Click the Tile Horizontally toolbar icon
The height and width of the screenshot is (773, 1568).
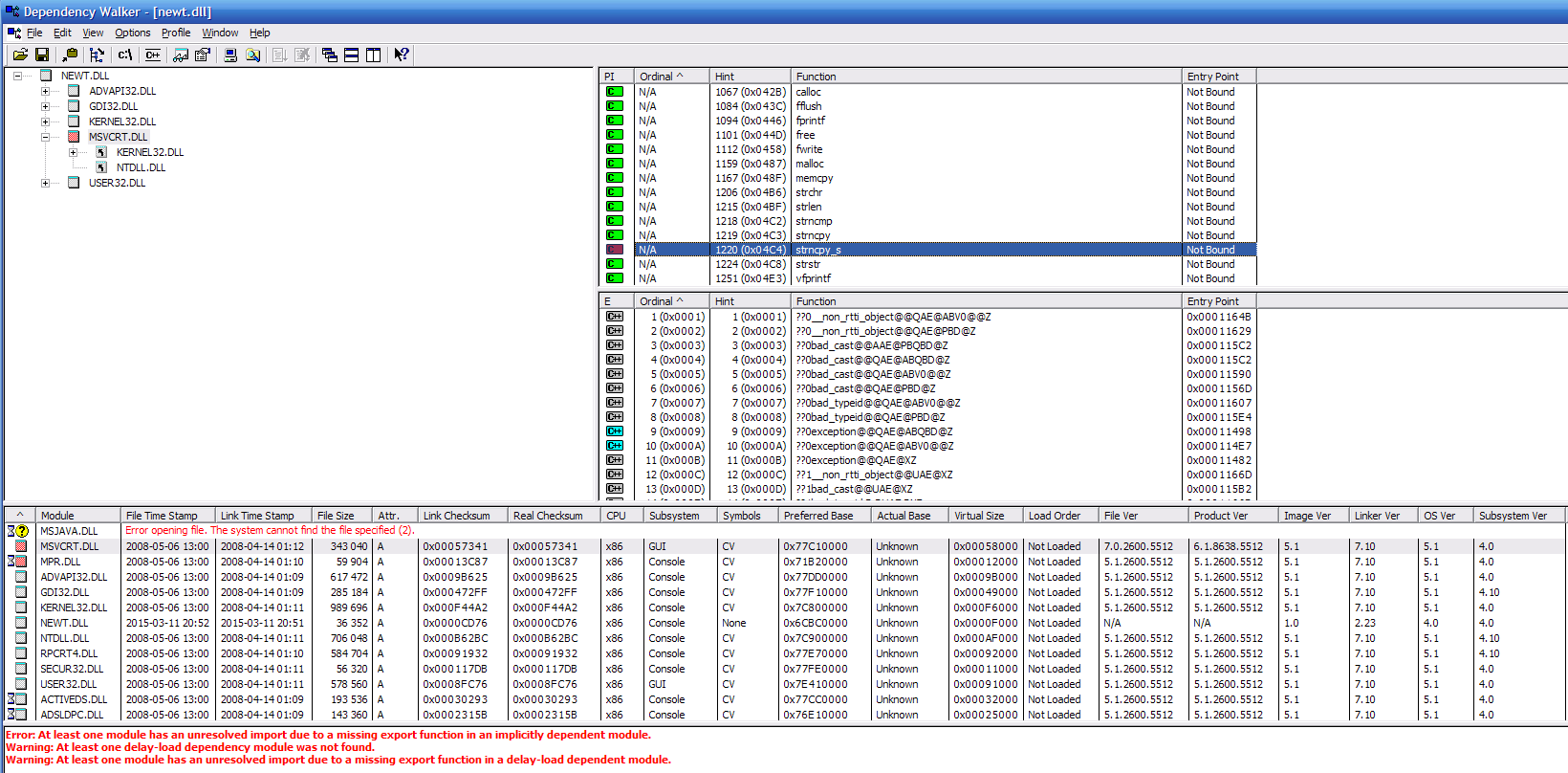tap(352, 55)
